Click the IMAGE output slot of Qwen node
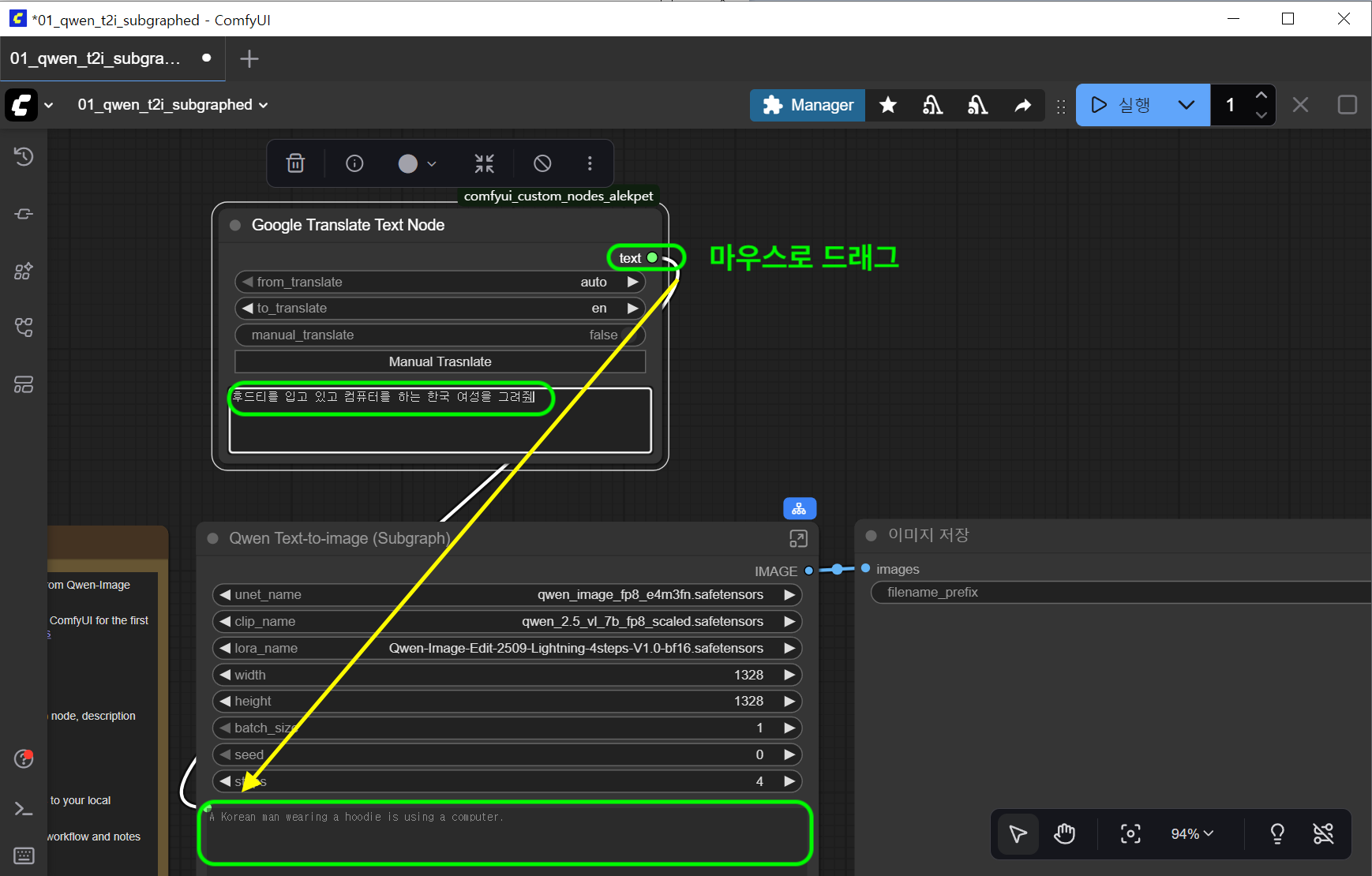Image resolution: width=1372 pixels, height=876 pixels. click(808, 571)
